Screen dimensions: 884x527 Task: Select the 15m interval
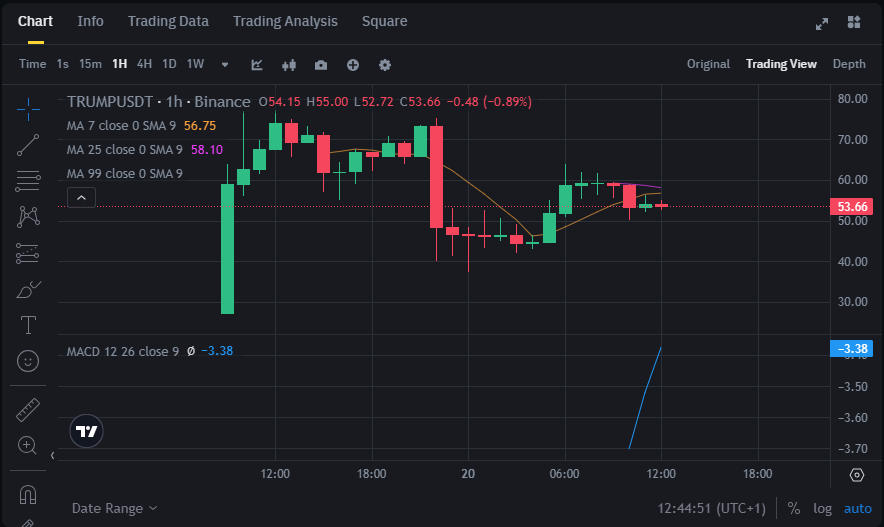(90, 64)
